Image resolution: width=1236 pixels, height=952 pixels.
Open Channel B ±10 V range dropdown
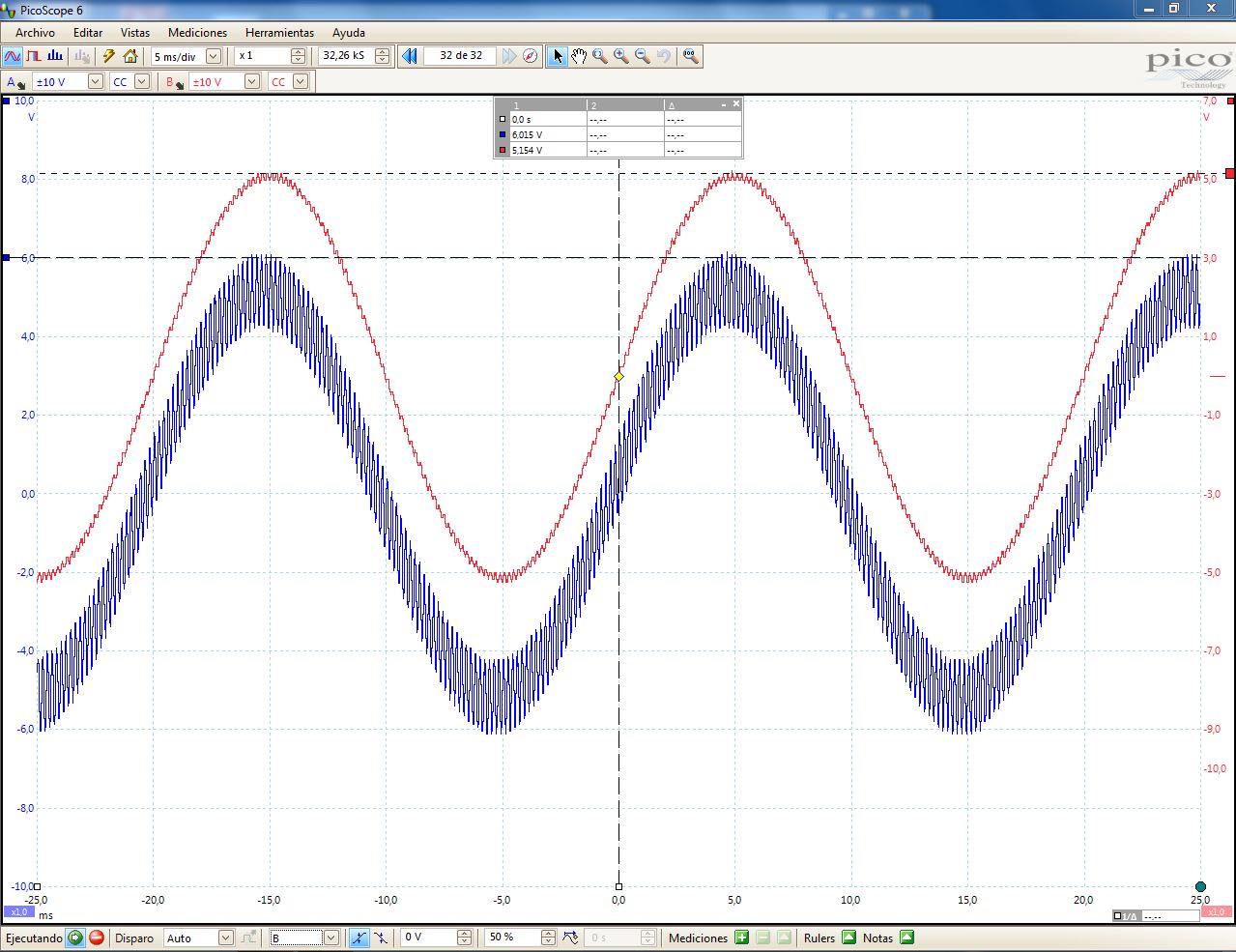tap(251, 82)
